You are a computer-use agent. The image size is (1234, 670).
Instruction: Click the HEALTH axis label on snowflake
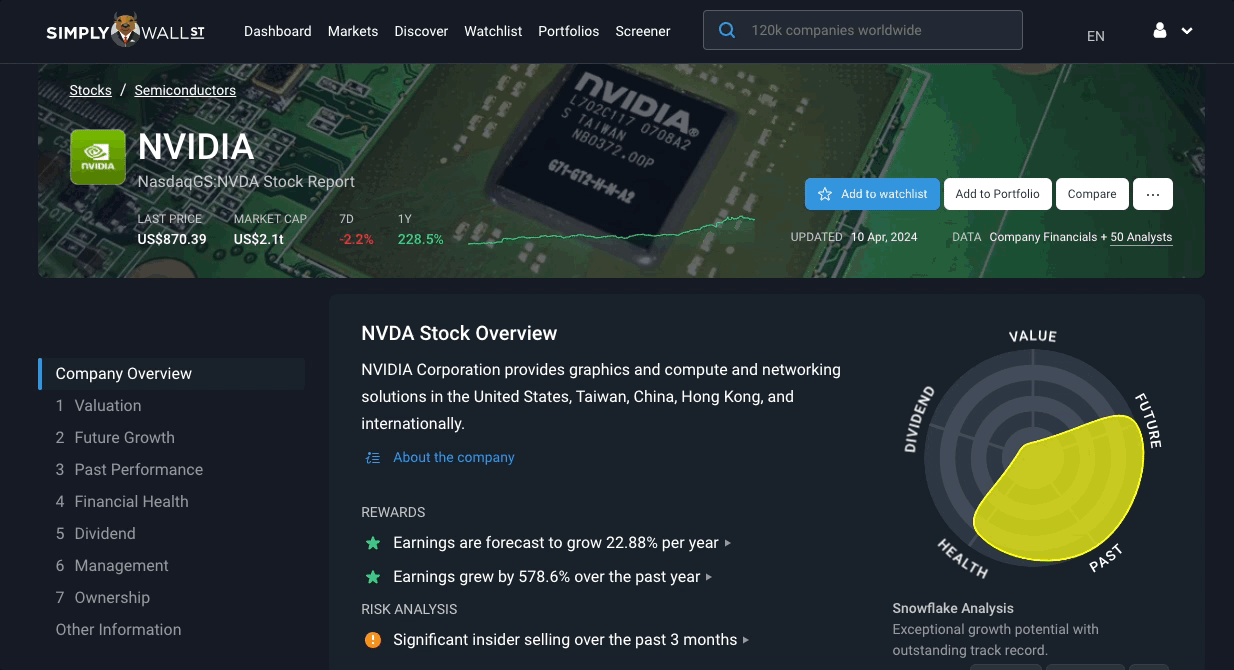(963, 558)
